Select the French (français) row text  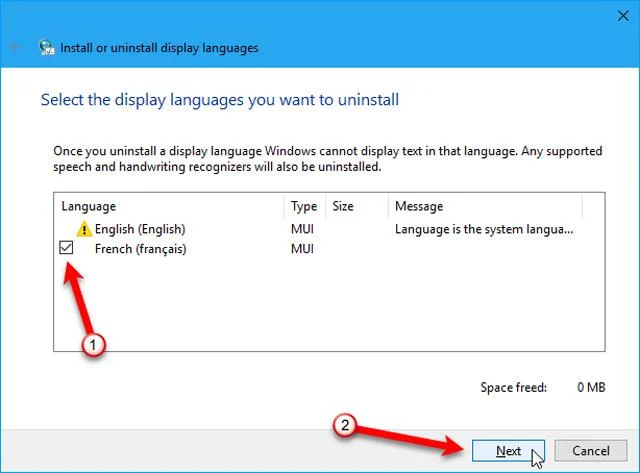click(140, 249)
